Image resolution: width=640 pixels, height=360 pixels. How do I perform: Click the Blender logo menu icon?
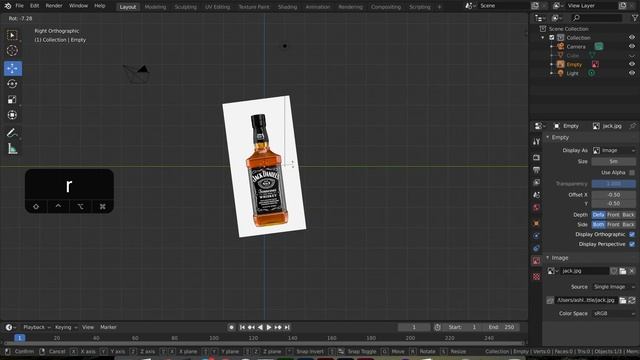(7, 6)
